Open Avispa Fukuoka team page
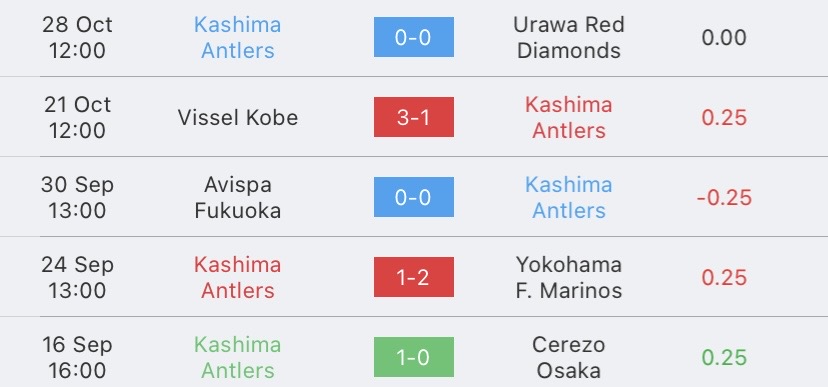Image resolution: width=828 pixels, height=387 pixels. [238, 197]
